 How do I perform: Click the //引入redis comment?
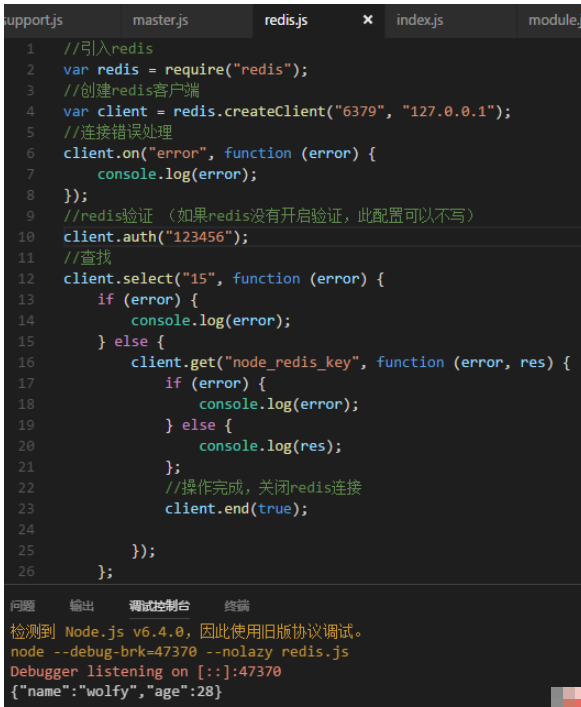tap(108, 49)
